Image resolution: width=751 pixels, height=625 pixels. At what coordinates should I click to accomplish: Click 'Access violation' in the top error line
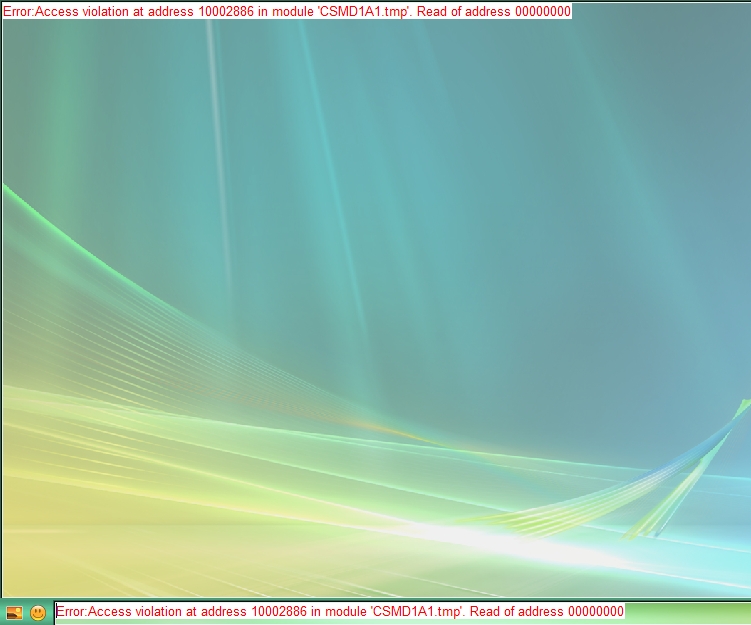tap(80, 11)
